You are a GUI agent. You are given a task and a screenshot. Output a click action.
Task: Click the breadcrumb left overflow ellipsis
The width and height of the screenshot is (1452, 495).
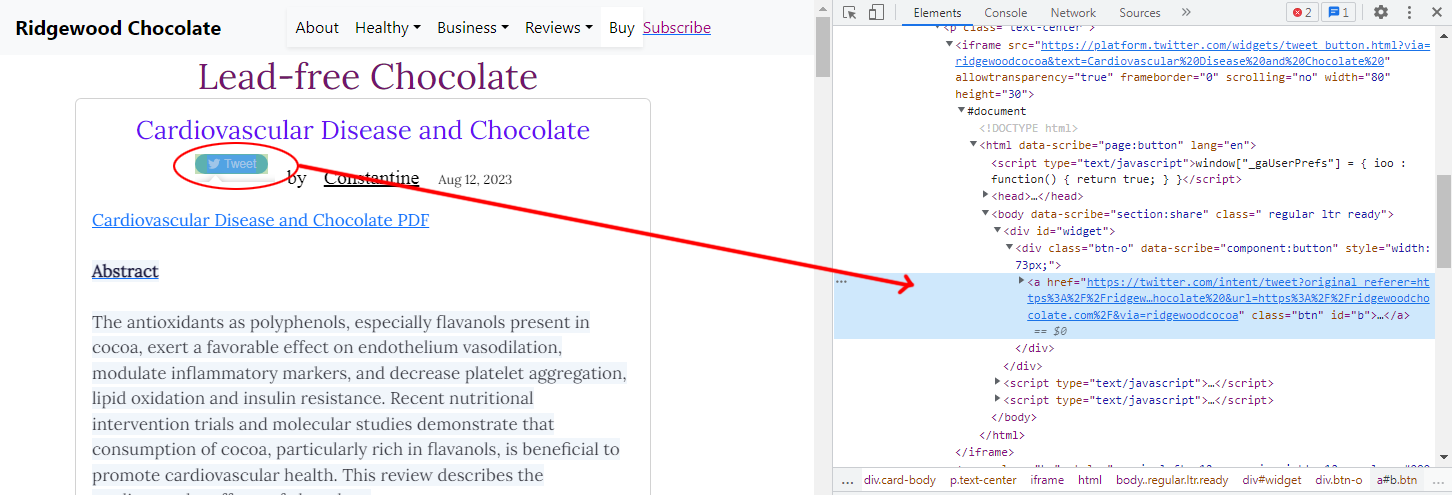[847, 480]
